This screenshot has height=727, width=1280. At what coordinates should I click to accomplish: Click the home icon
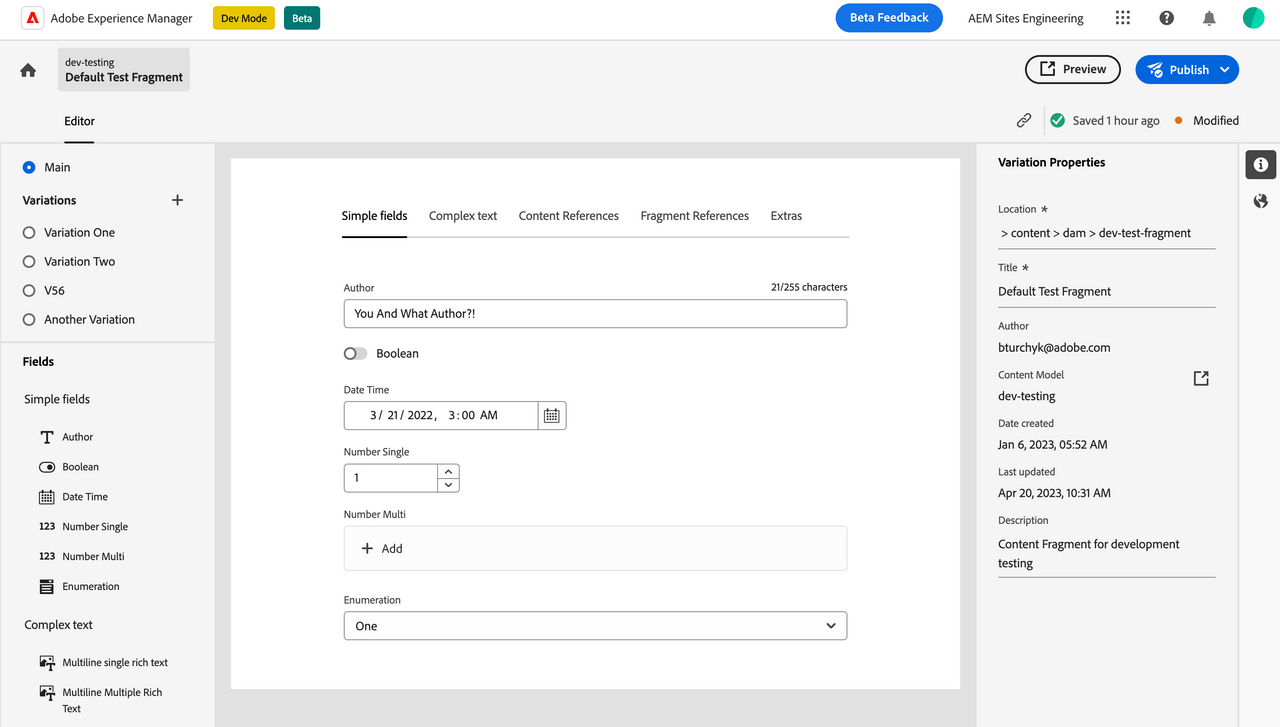tap(28, 70)
